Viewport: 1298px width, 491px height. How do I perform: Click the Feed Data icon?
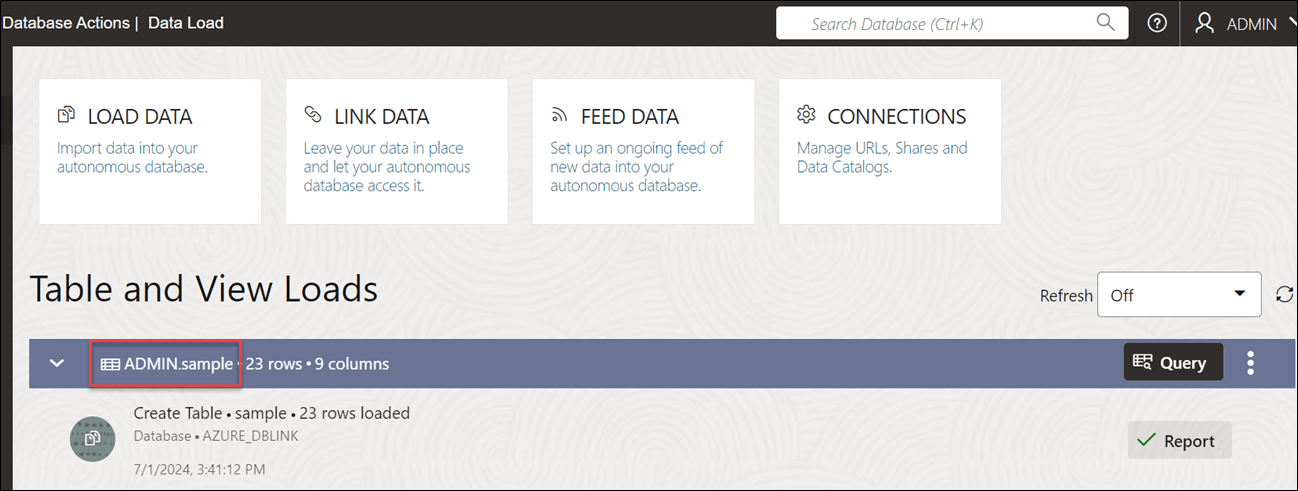pyautogui.click(x=560, y=116)
